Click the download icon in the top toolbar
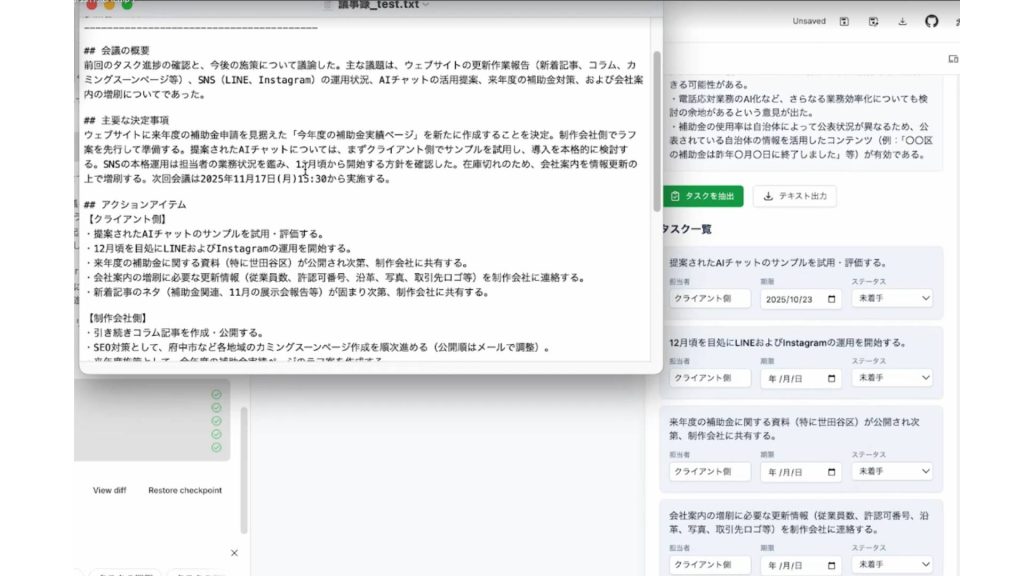The width and height of the screenshot is (1024, 576). point(902,21)
